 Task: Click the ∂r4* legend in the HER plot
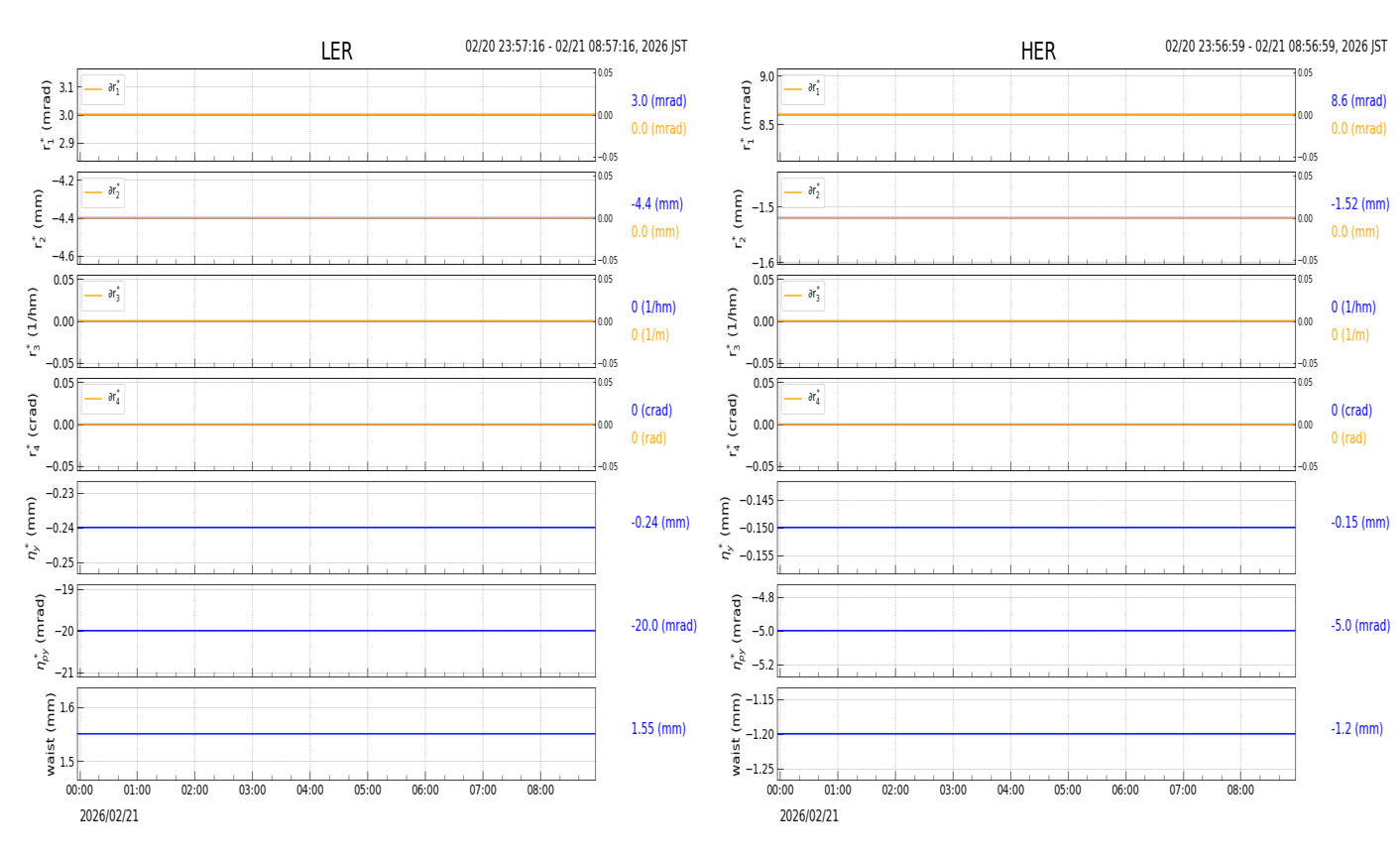(803, 399)
